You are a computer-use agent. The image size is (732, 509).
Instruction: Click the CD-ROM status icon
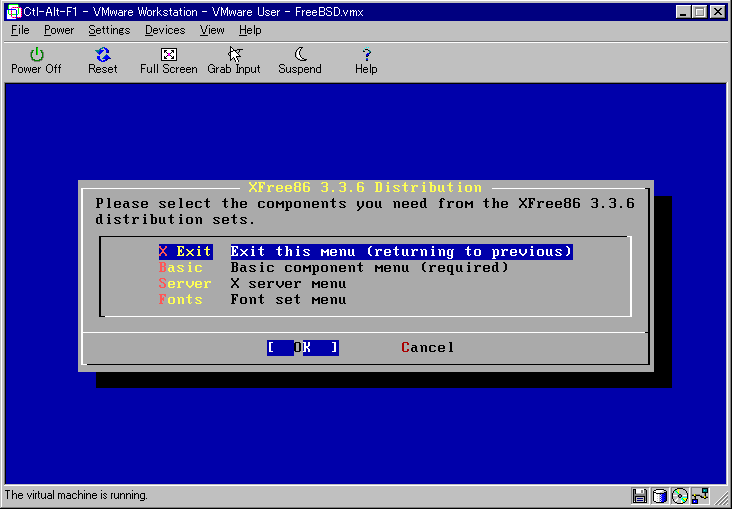coord(680,496)
